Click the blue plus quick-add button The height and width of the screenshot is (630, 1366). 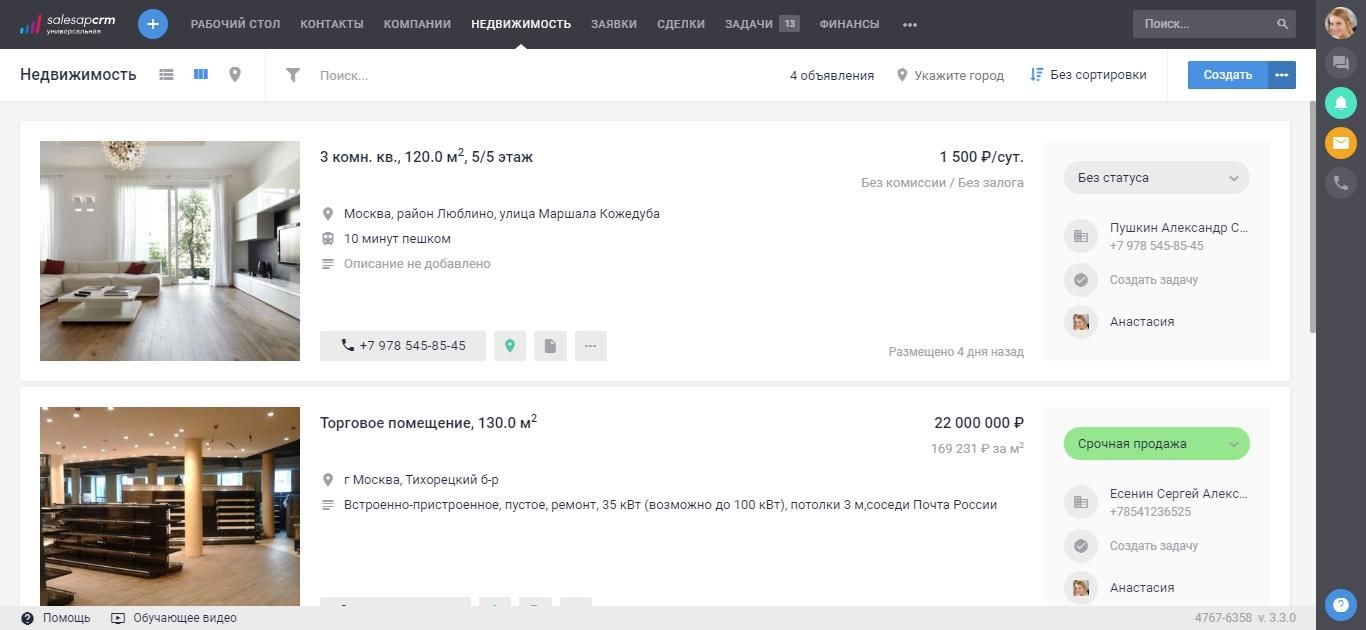[153, 24]
